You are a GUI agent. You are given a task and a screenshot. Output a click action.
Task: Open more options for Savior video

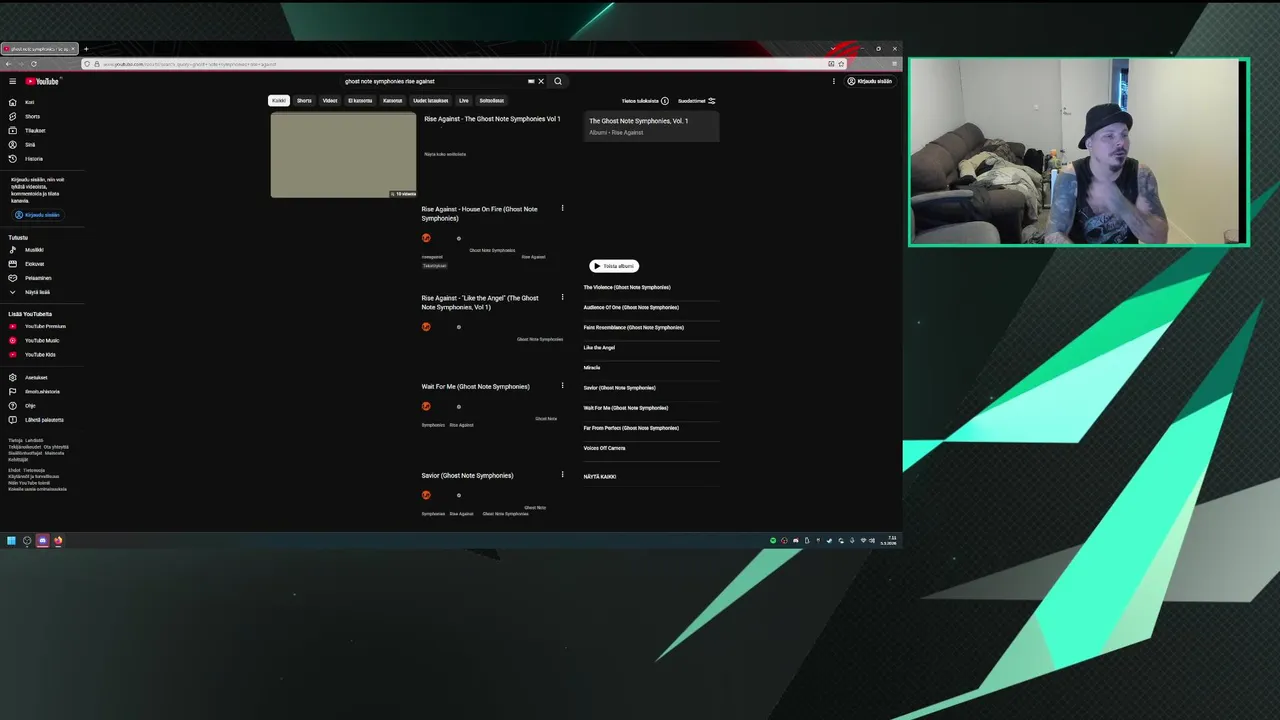pyautogui.click(x=562, y=475)
